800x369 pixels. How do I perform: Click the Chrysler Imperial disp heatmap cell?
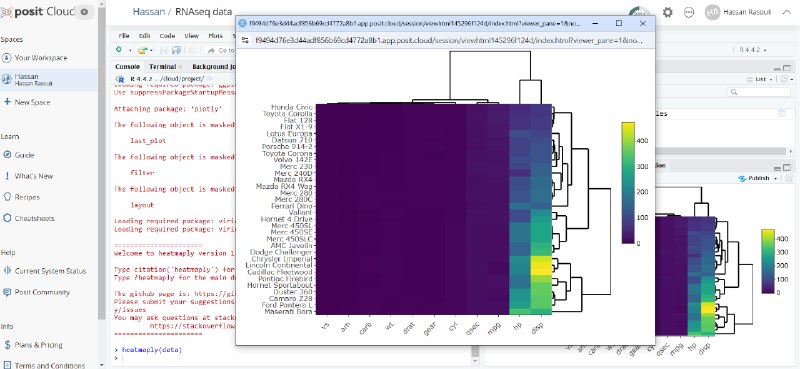click(541, 259)
